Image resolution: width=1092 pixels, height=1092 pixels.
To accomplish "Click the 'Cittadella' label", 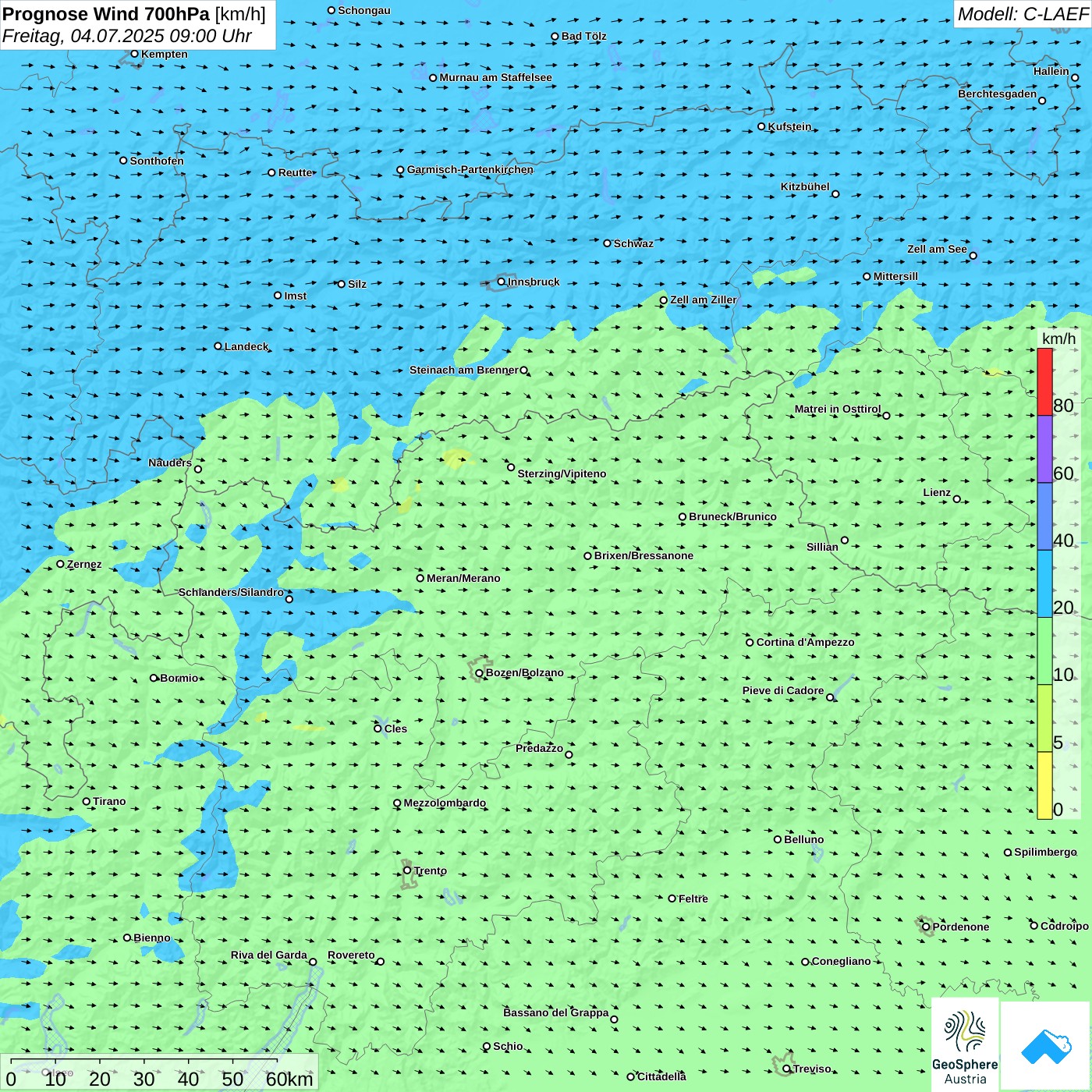I will [661, 1076].
